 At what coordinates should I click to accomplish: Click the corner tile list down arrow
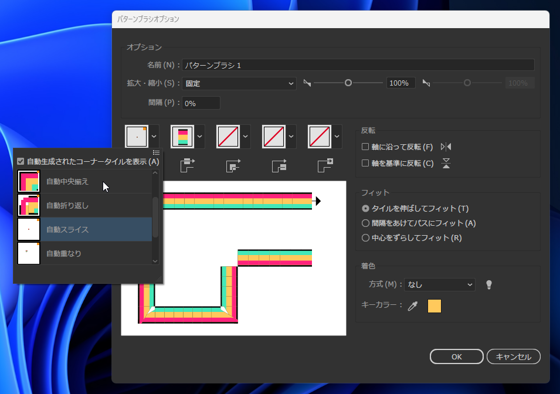[155, 261]
